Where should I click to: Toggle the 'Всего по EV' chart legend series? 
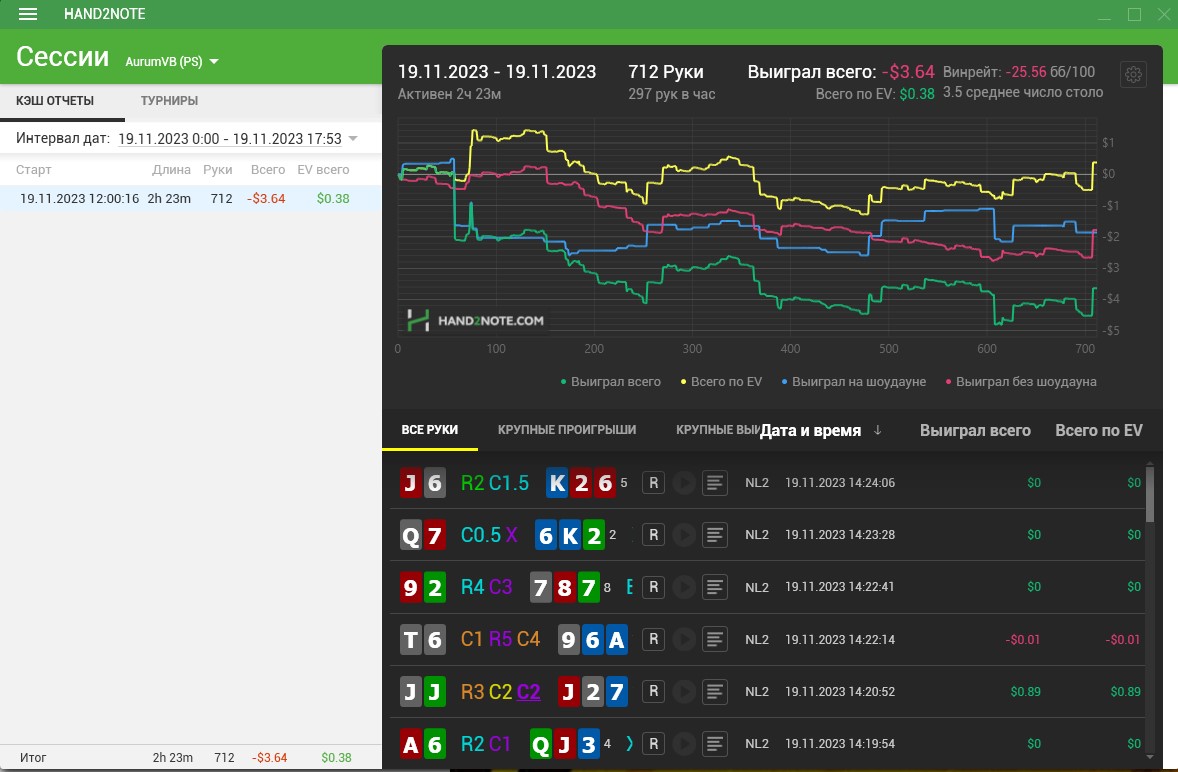[x=721, y=381]
